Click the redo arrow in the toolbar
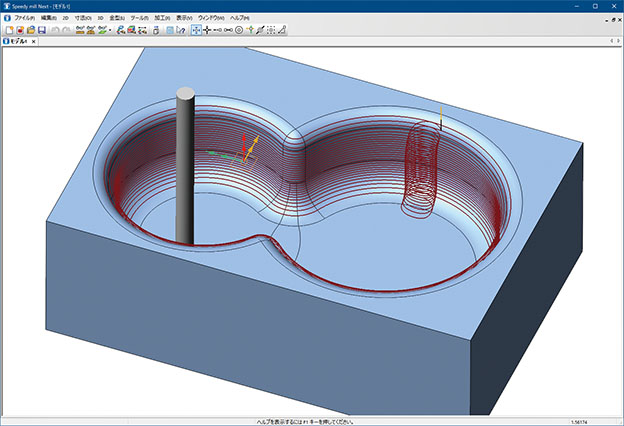624x426 pixels. coord(66,30)
